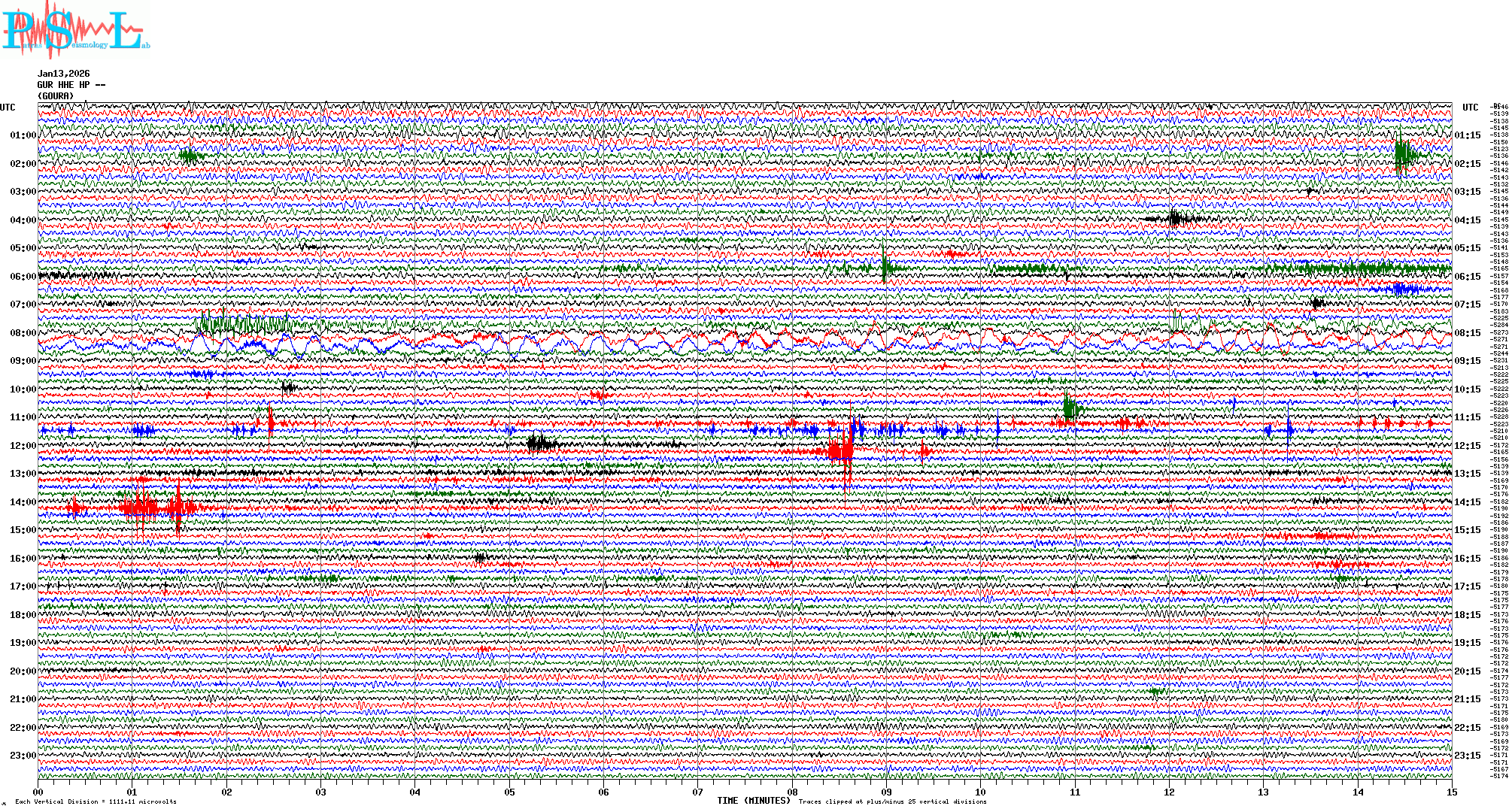Click the Each Vertical Division microvolts note
Screen dimensions: 1512x812
point(96,802)
